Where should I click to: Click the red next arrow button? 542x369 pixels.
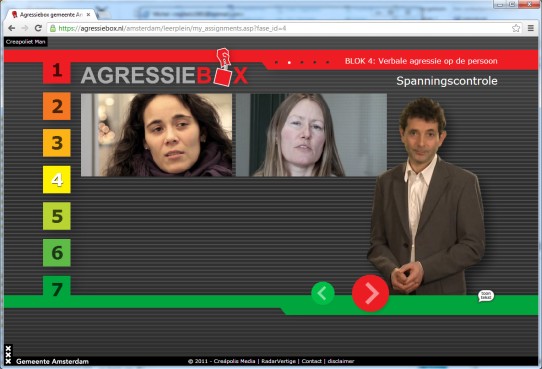(x=370, y=293)
